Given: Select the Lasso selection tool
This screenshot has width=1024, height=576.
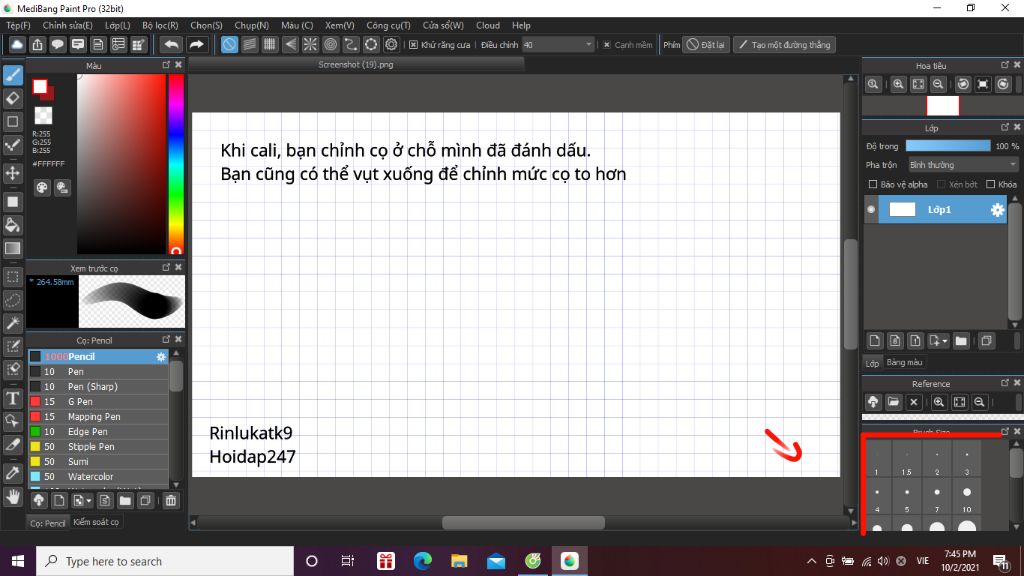Looking at the screenshot, I should click(13, 300).
